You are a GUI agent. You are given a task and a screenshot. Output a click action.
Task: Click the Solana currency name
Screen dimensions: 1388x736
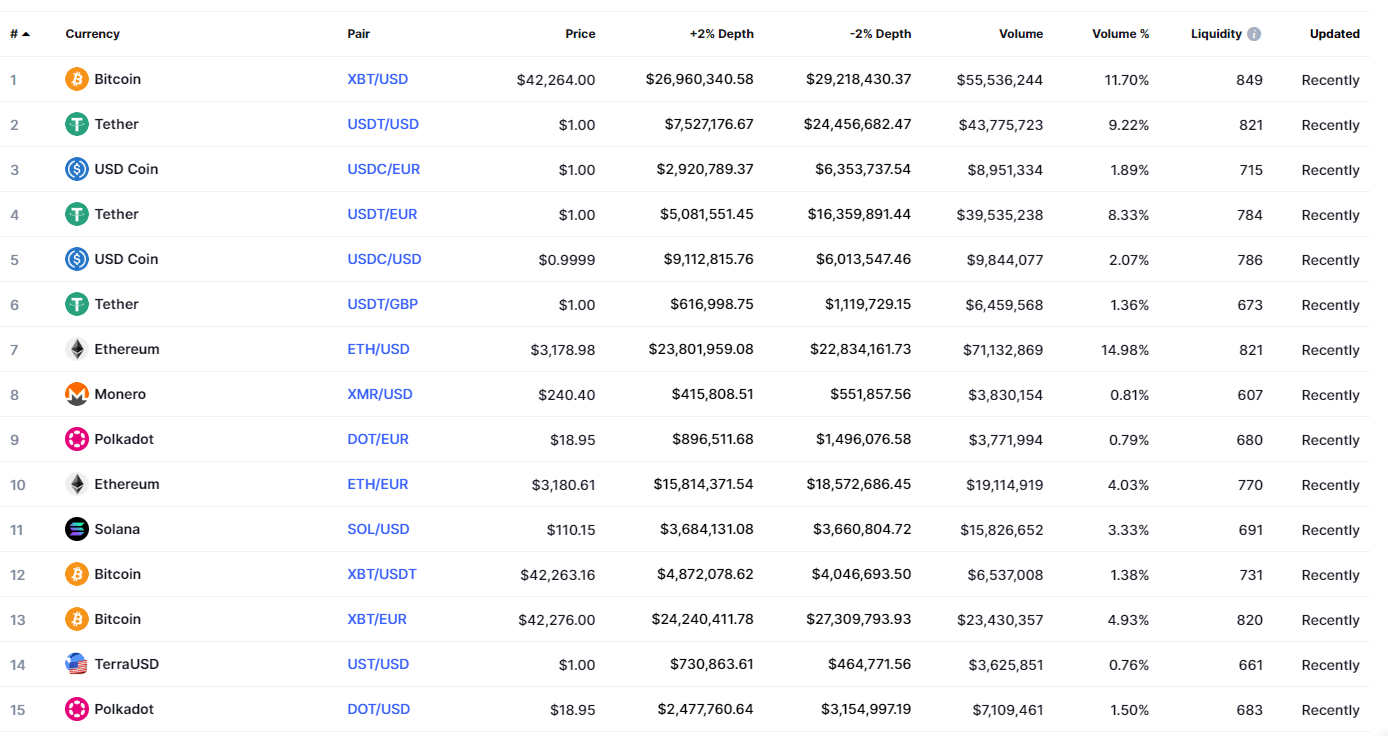(117, 529)
